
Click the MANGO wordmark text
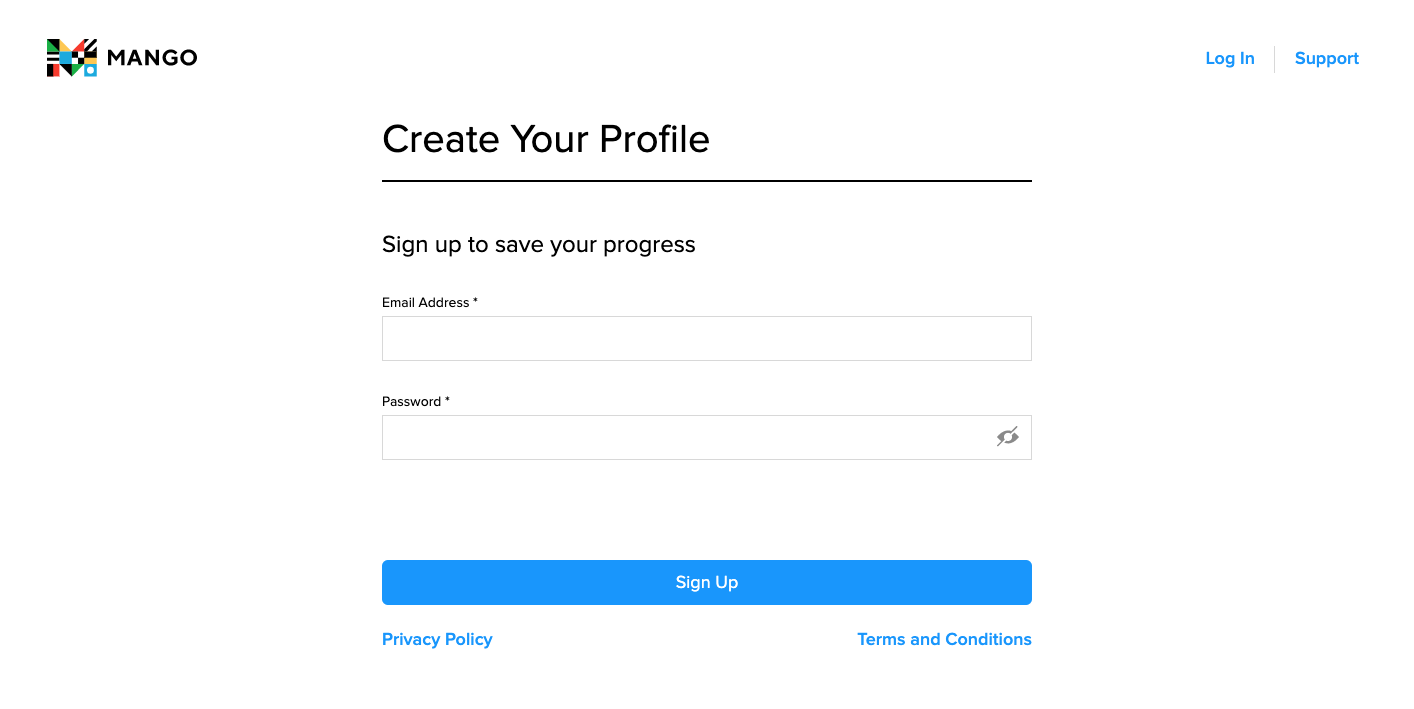(x=152, y=58)
